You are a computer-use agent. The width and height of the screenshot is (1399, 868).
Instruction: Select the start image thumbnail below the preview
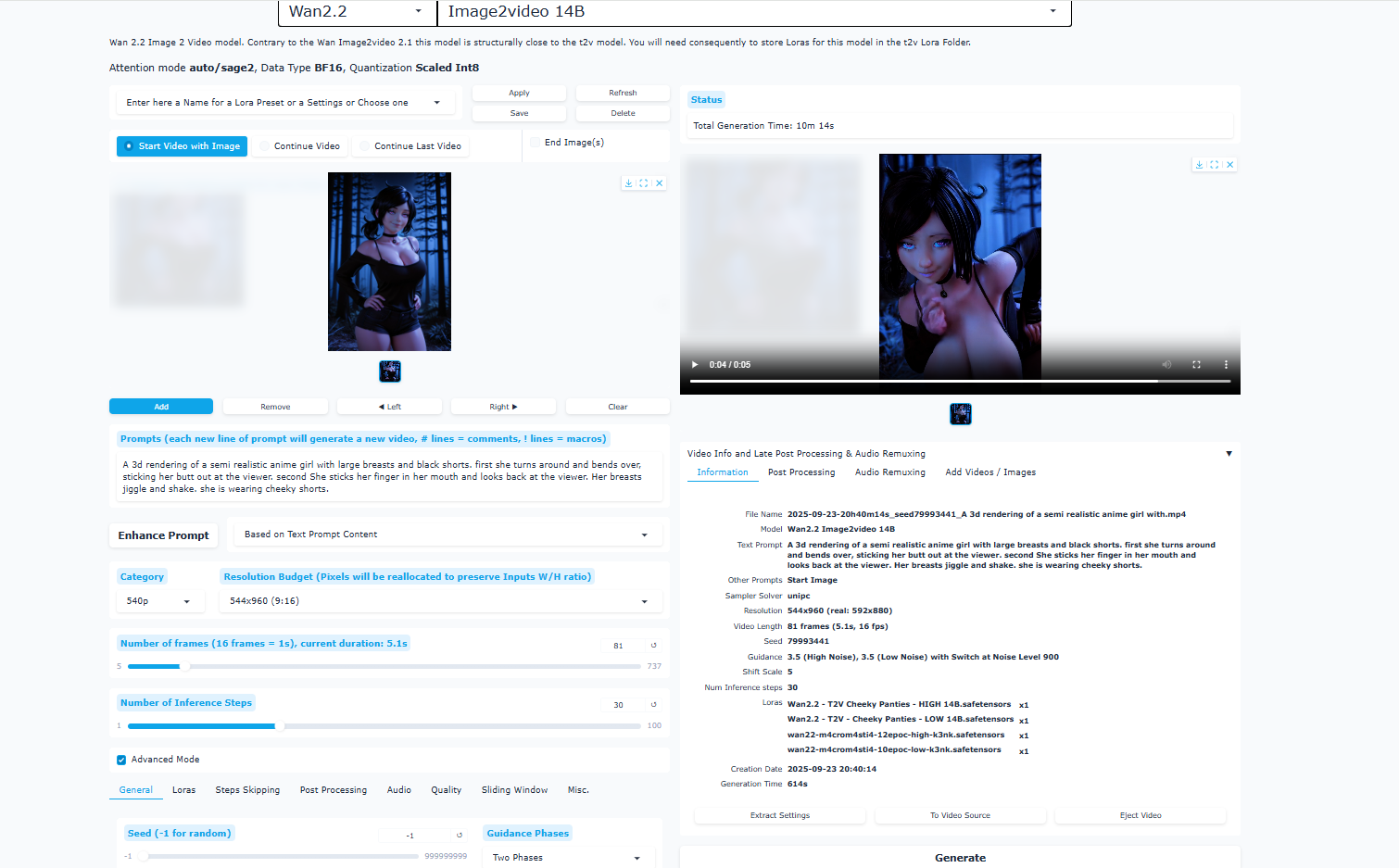390,371
